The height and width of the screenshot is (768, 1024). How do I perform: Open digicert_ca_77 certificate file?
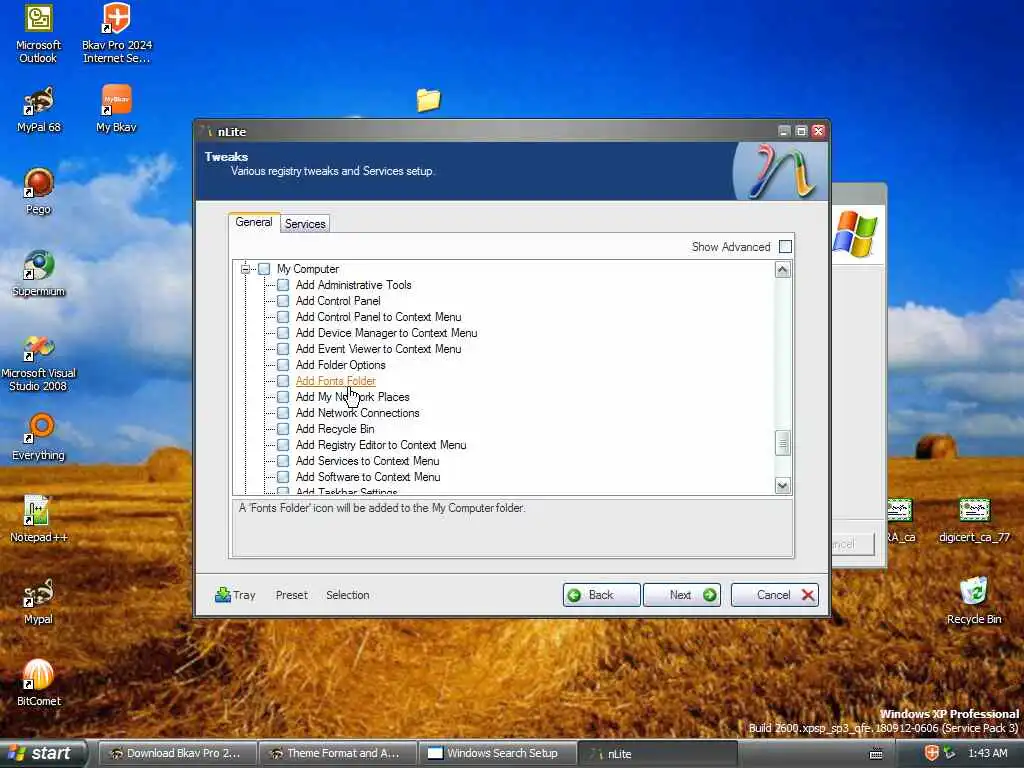pos(974,520)
